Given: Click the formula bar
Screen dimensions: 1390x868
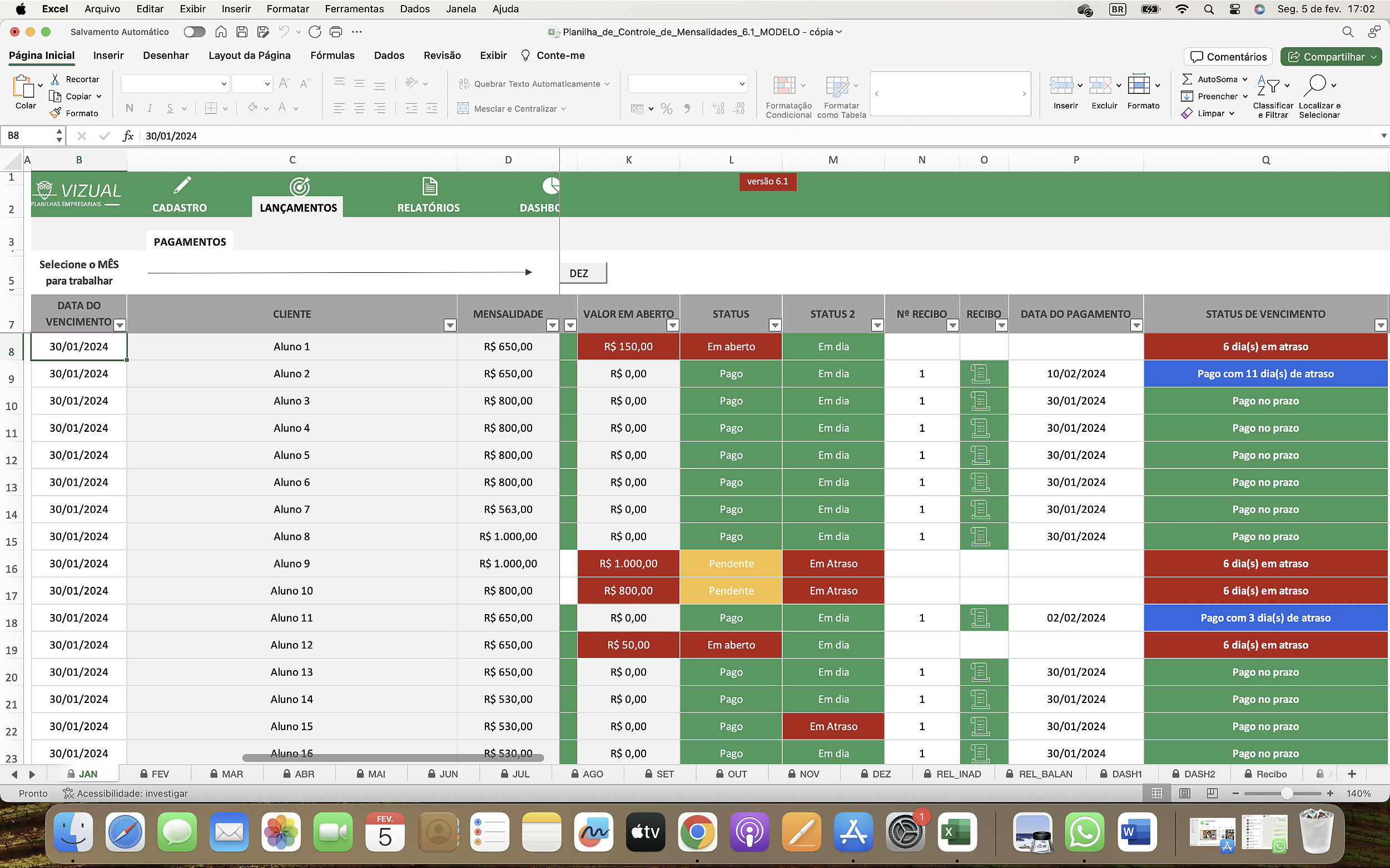Looking at the screenshot, I should [x=459, y=136].
